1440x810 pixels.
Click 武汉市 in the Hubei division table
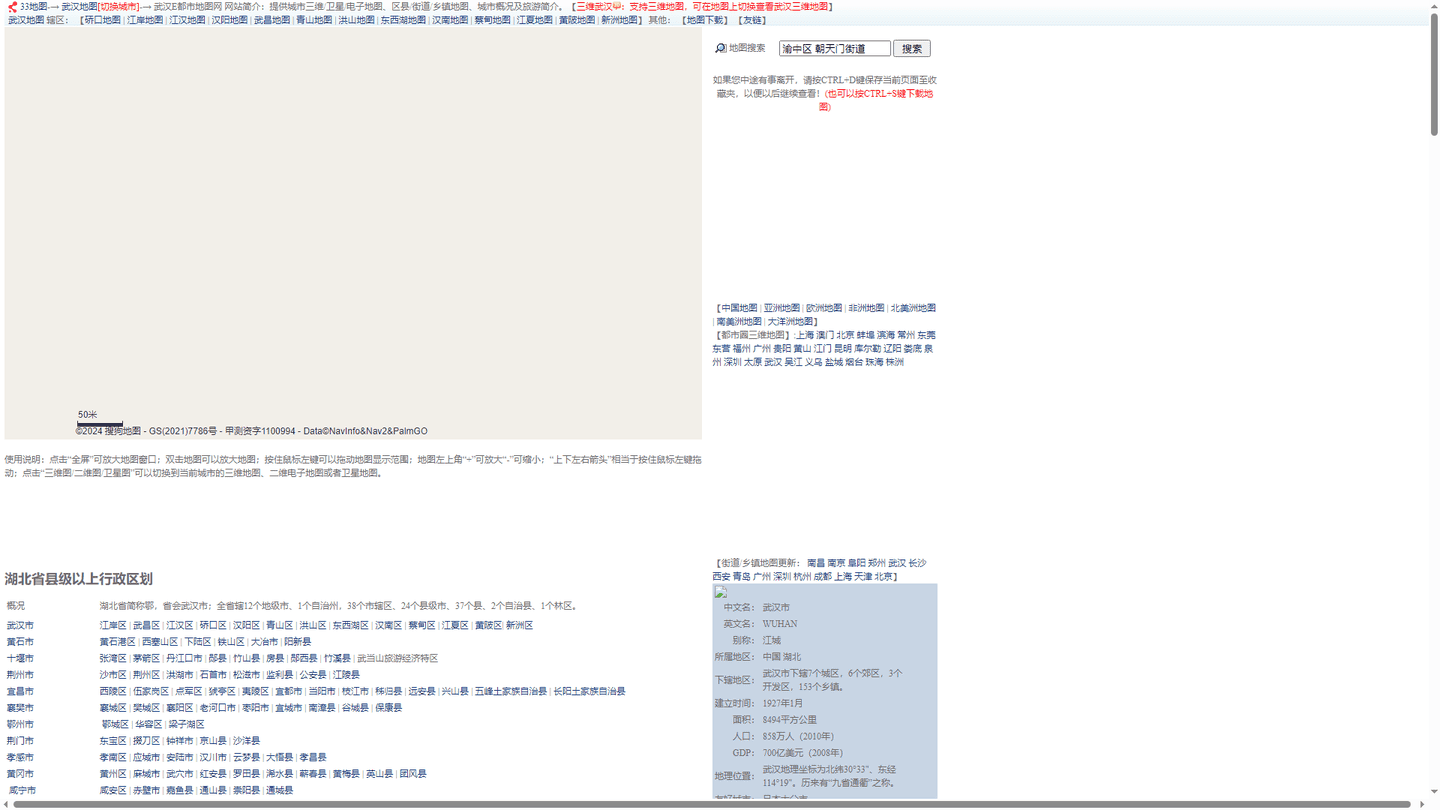(20, 626)
